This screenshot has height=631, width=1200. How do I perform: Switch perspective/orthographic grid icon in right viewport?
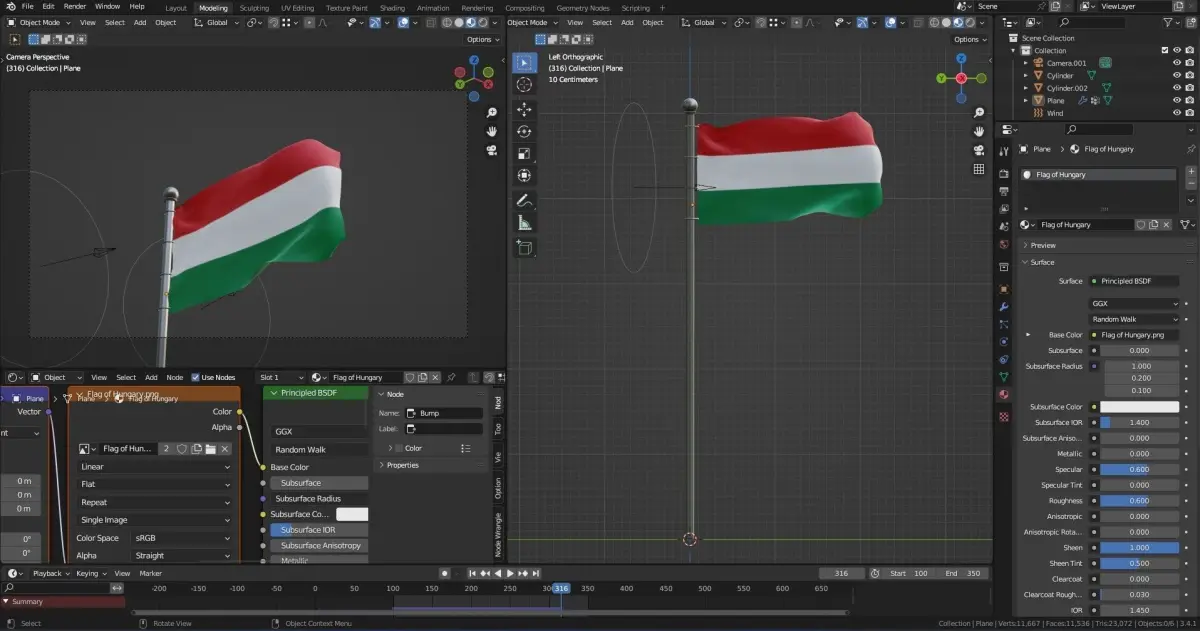(979, 169)
